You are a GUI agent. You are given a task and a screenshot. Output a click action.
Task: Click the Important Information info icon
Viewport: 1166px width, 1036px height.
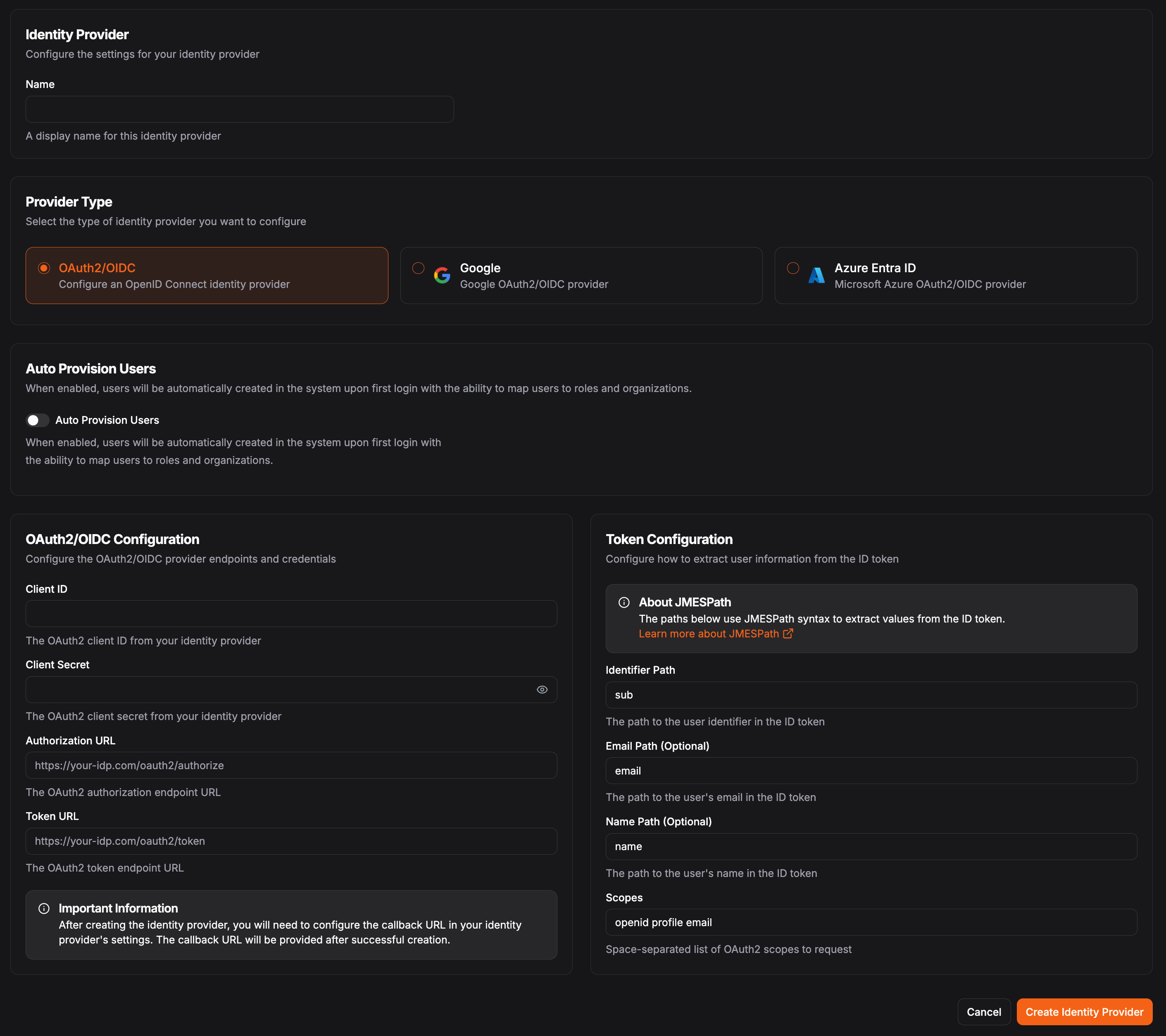point(44,908)
